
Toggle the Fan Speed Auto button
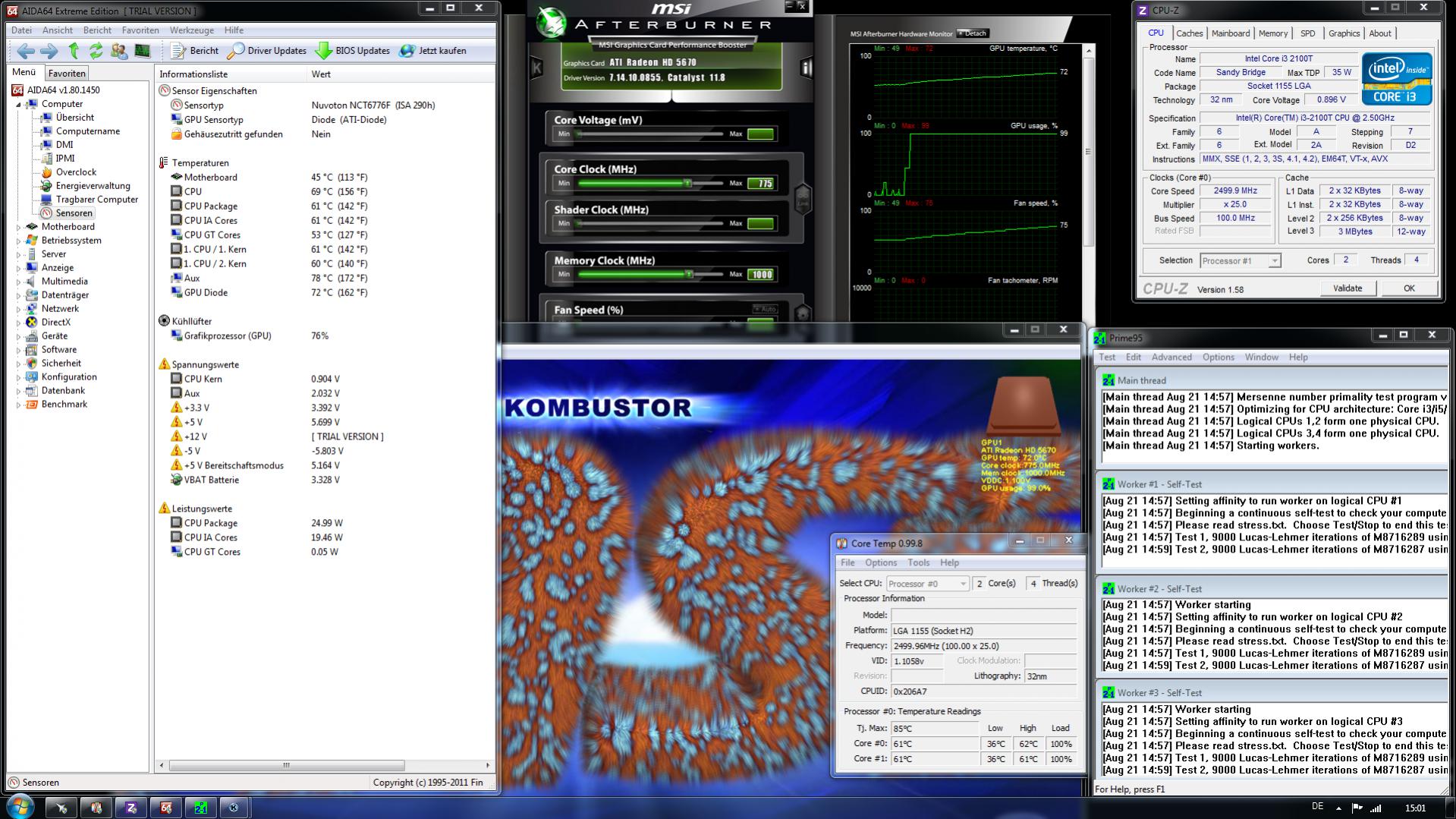click(765, 309)
